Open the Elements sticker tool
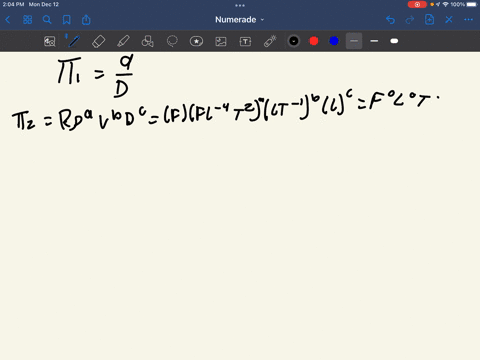Screen dimensions: 480x360 [196, 41]
